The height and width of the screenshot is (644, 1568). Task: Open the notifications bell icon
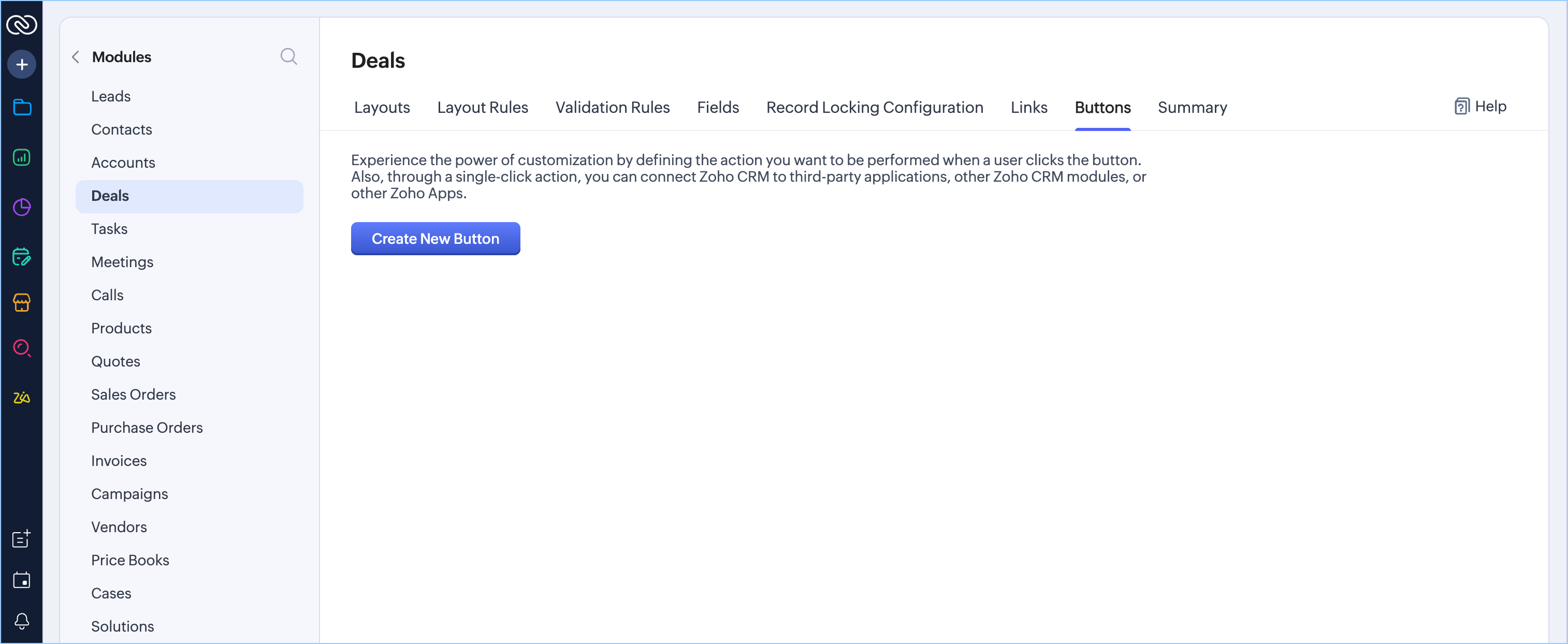tap(22, 621)
